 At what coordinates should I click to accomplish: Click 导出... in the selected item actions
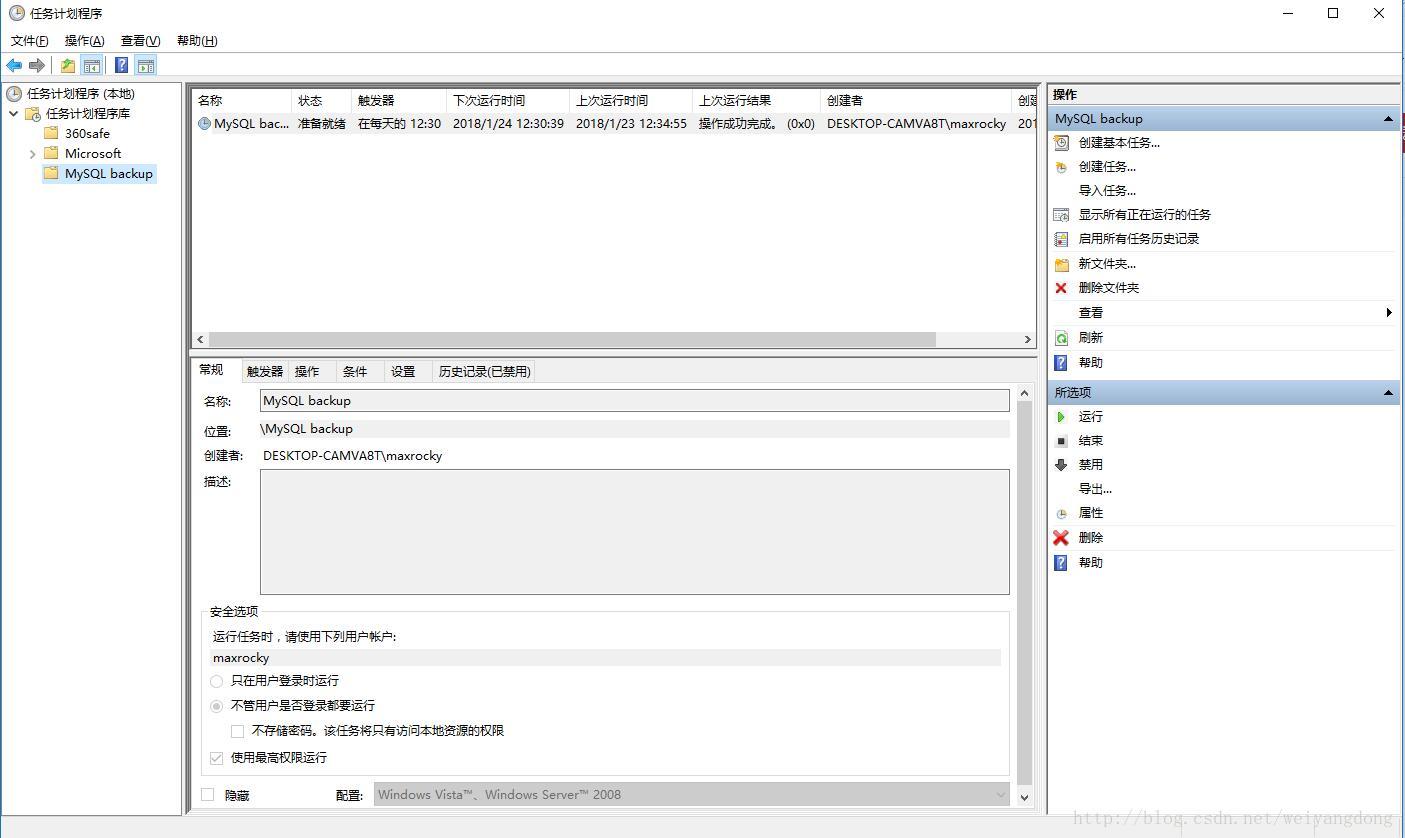click(x=1095, y=489)
